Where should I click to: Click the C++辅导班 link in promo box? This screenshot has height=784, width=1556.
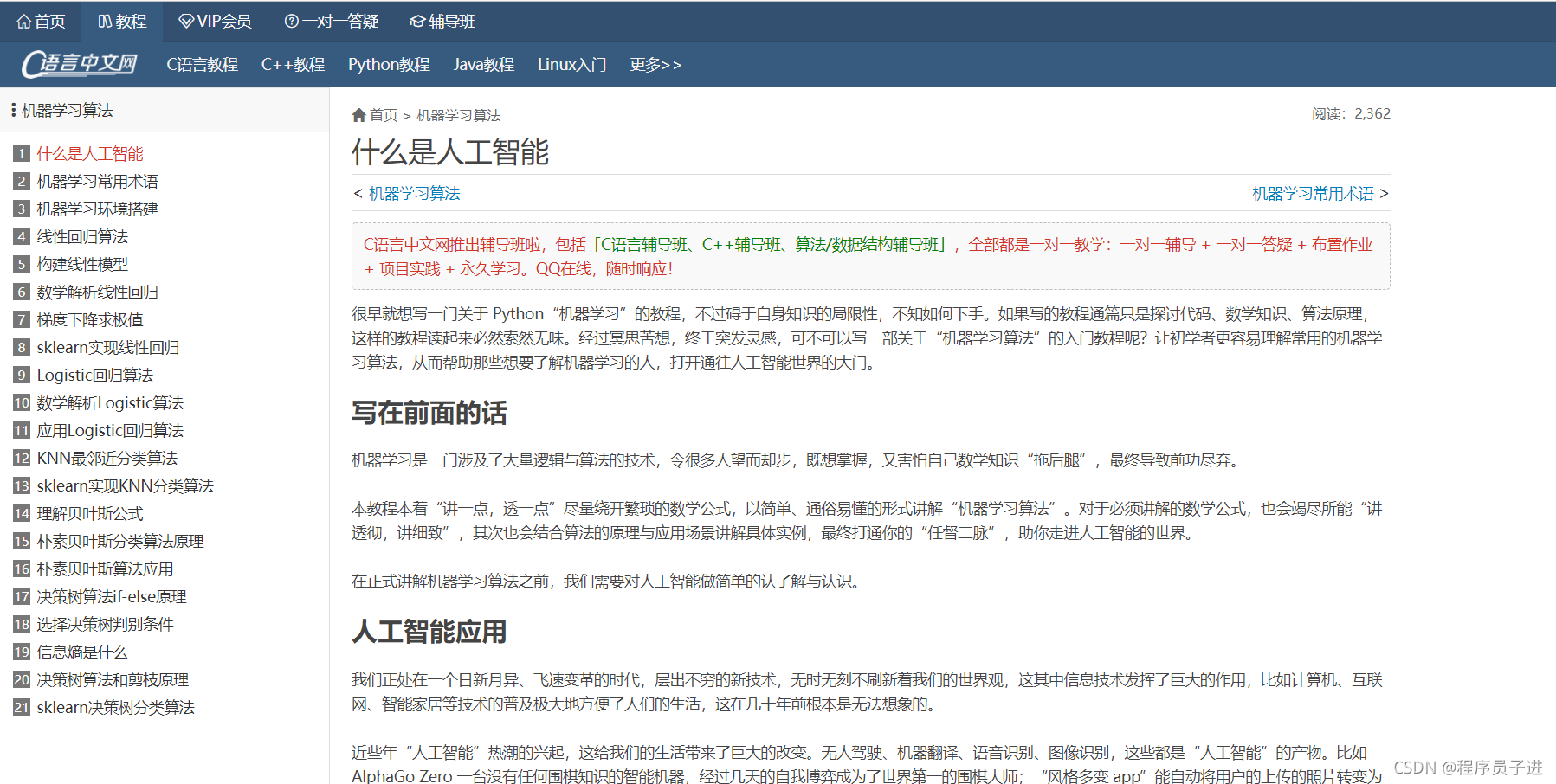click(741, 245)
